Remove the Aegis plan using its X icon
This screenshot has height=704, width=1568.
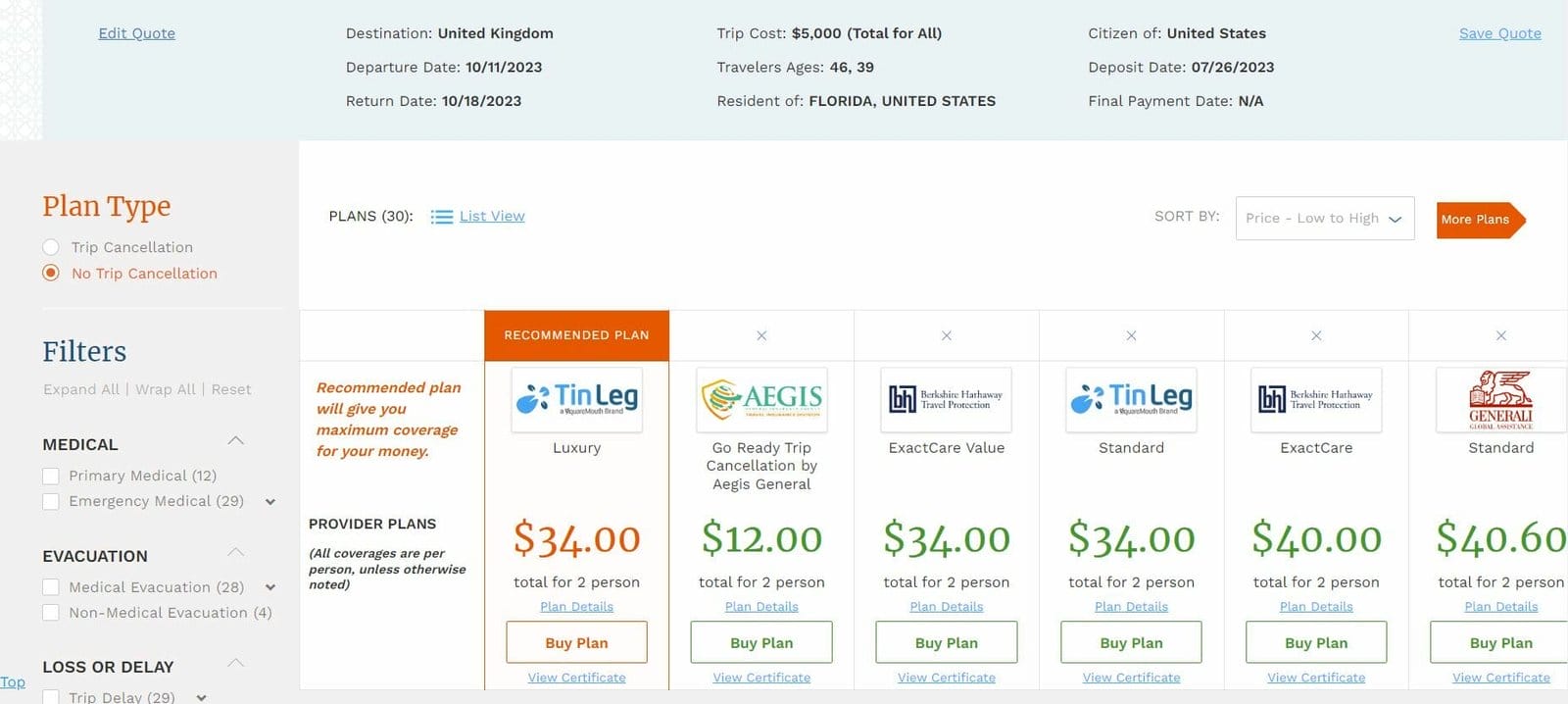click(761, 335)
